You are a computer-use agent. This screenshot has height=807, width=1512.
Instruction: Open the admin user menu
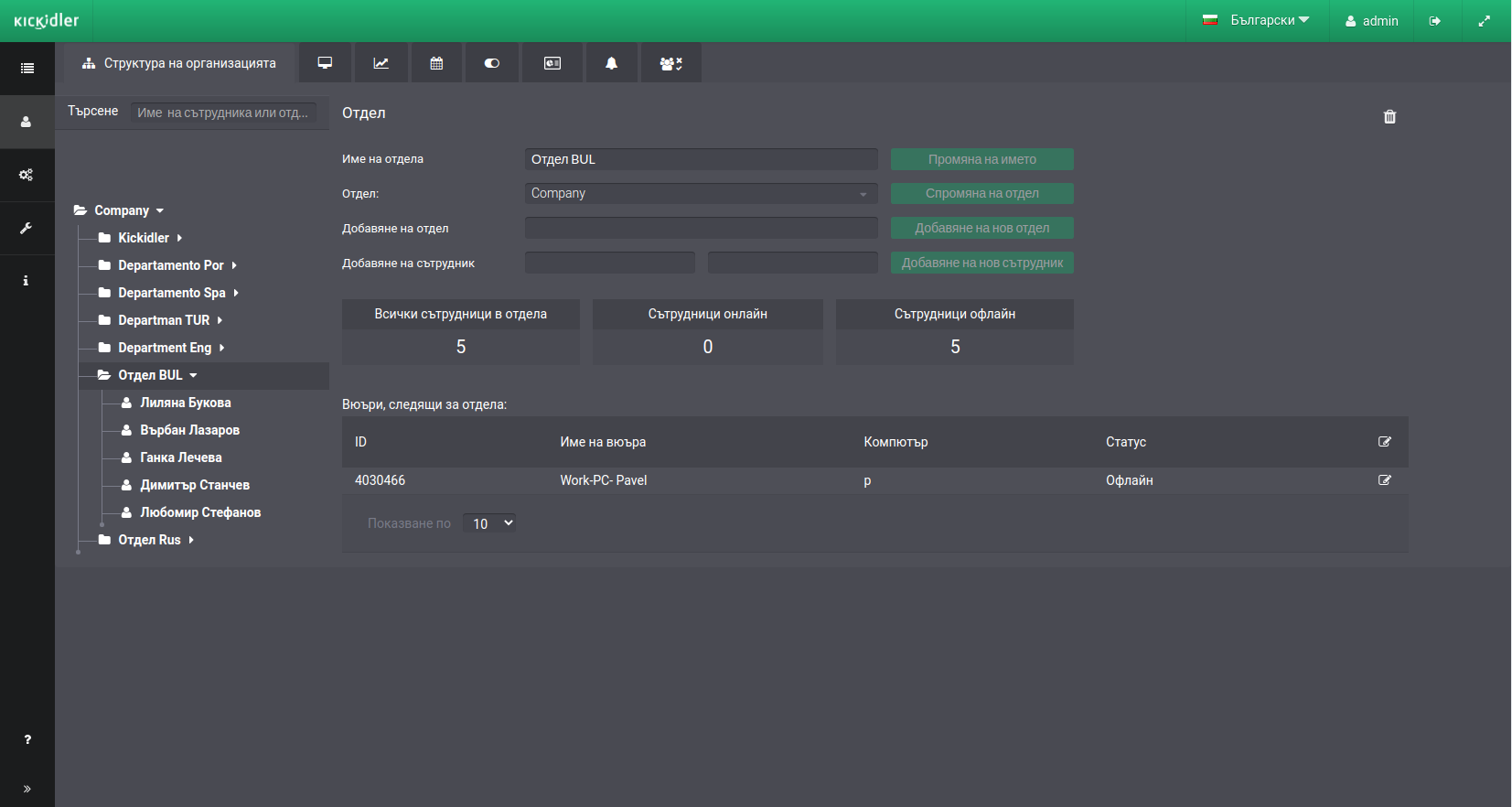pos(1371,21)
